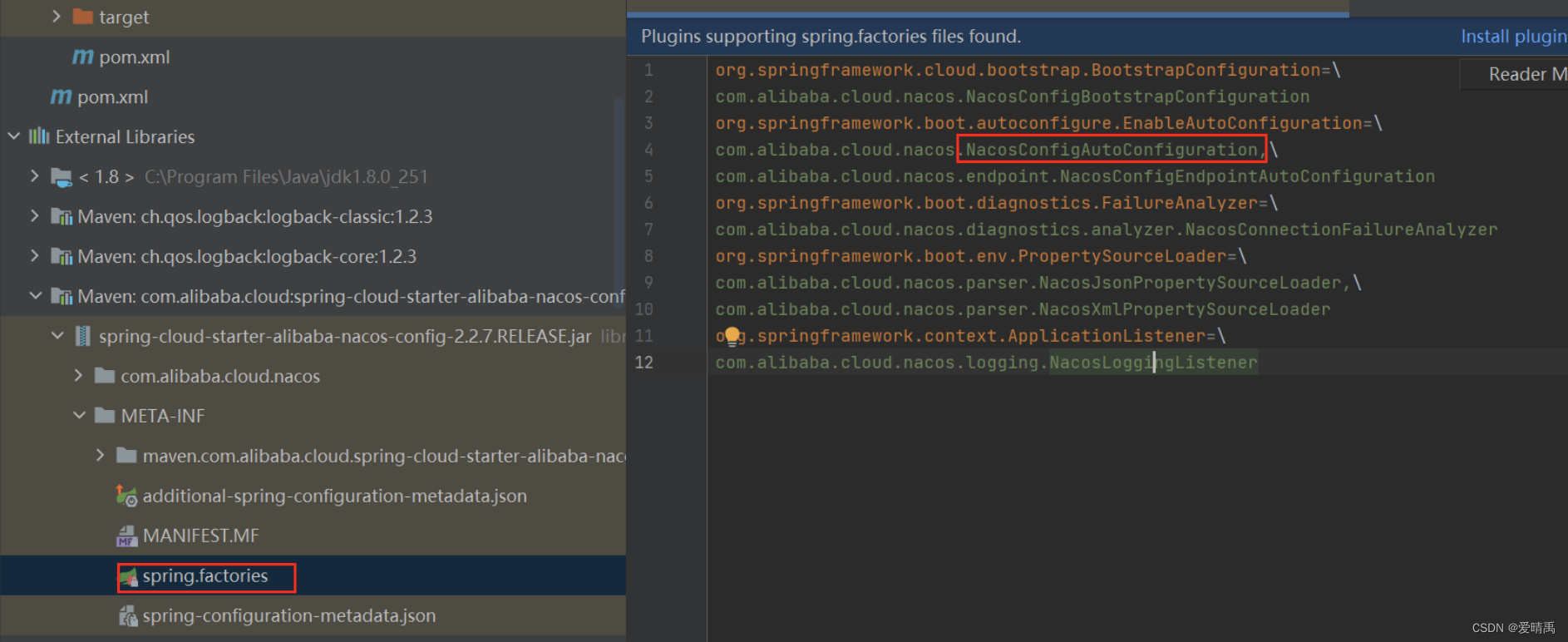Click the target folder icon
Viewport: 1568px width, 642px height.
[x=83, y=17]
